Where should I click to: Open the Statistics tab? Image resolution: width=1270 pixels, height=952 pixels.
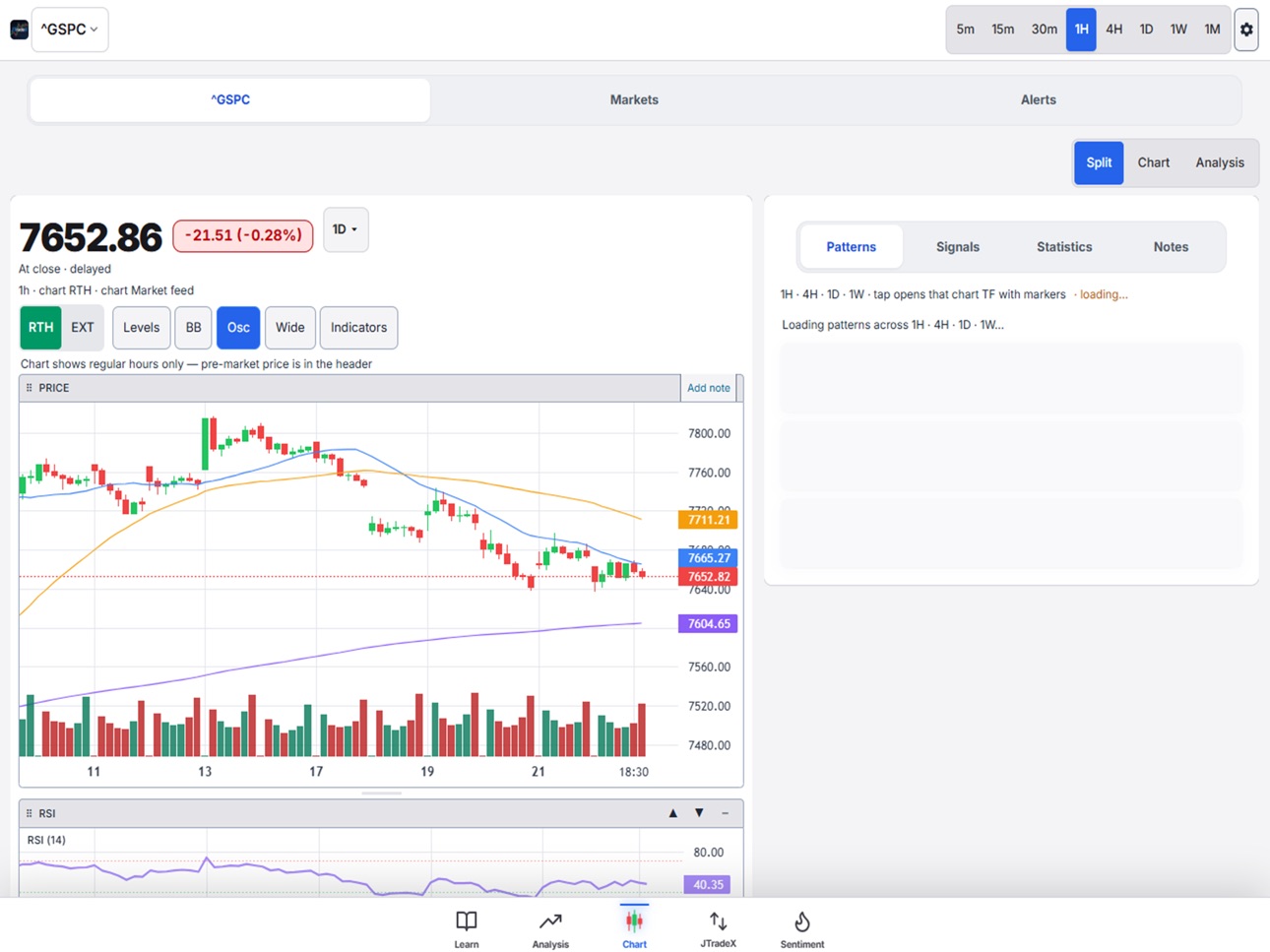[1064, 247]
